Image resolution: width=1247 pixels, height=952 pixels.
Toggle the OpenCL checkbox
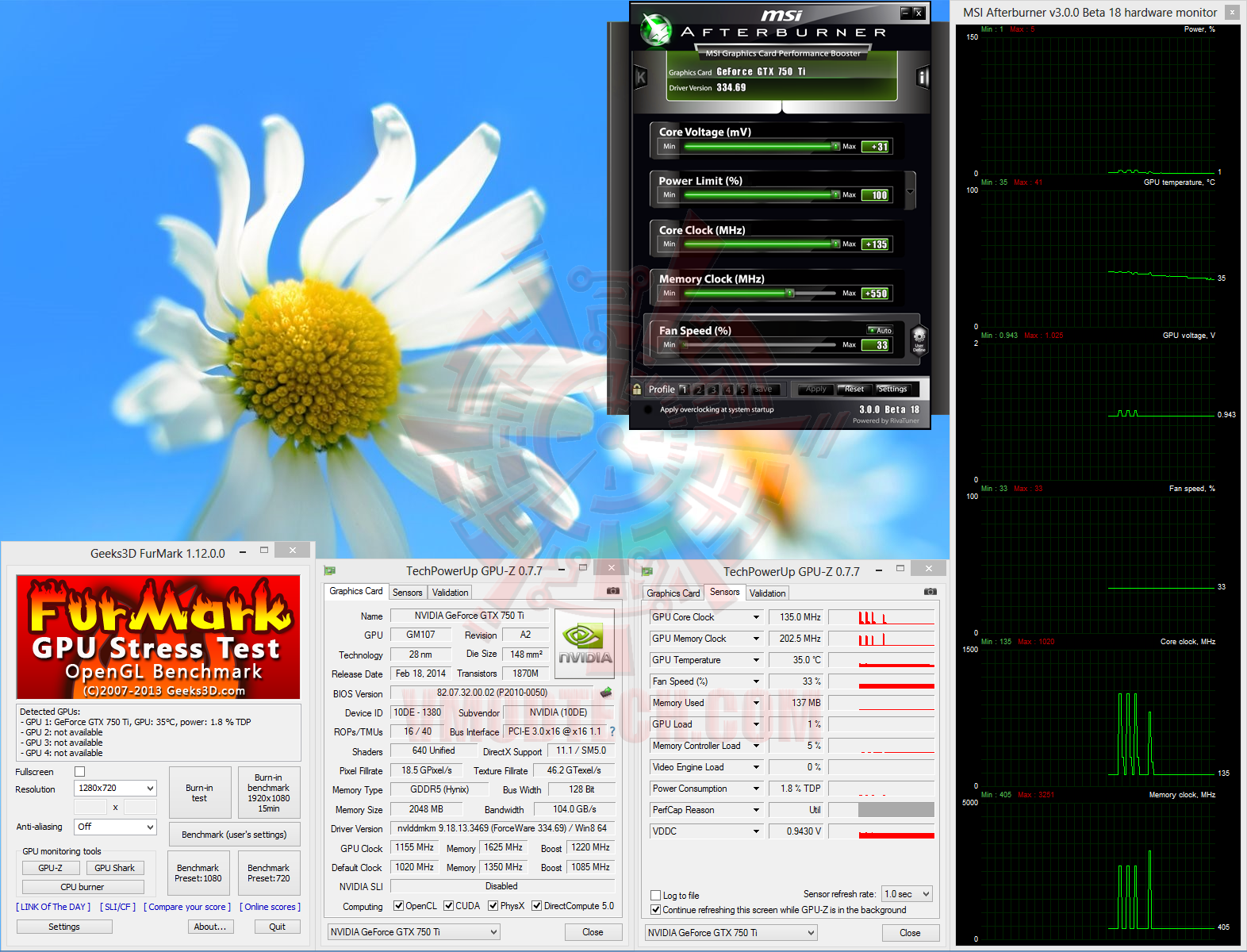[399, 906]
